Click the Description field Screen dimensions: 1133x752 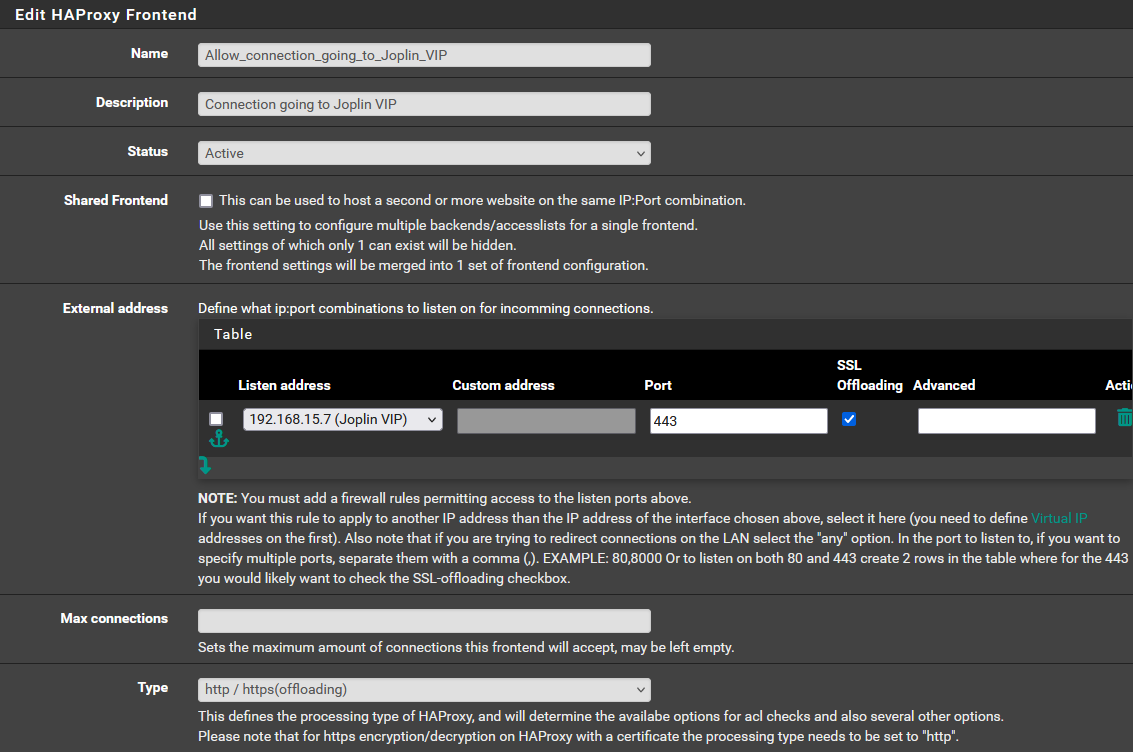pos(424,104)
